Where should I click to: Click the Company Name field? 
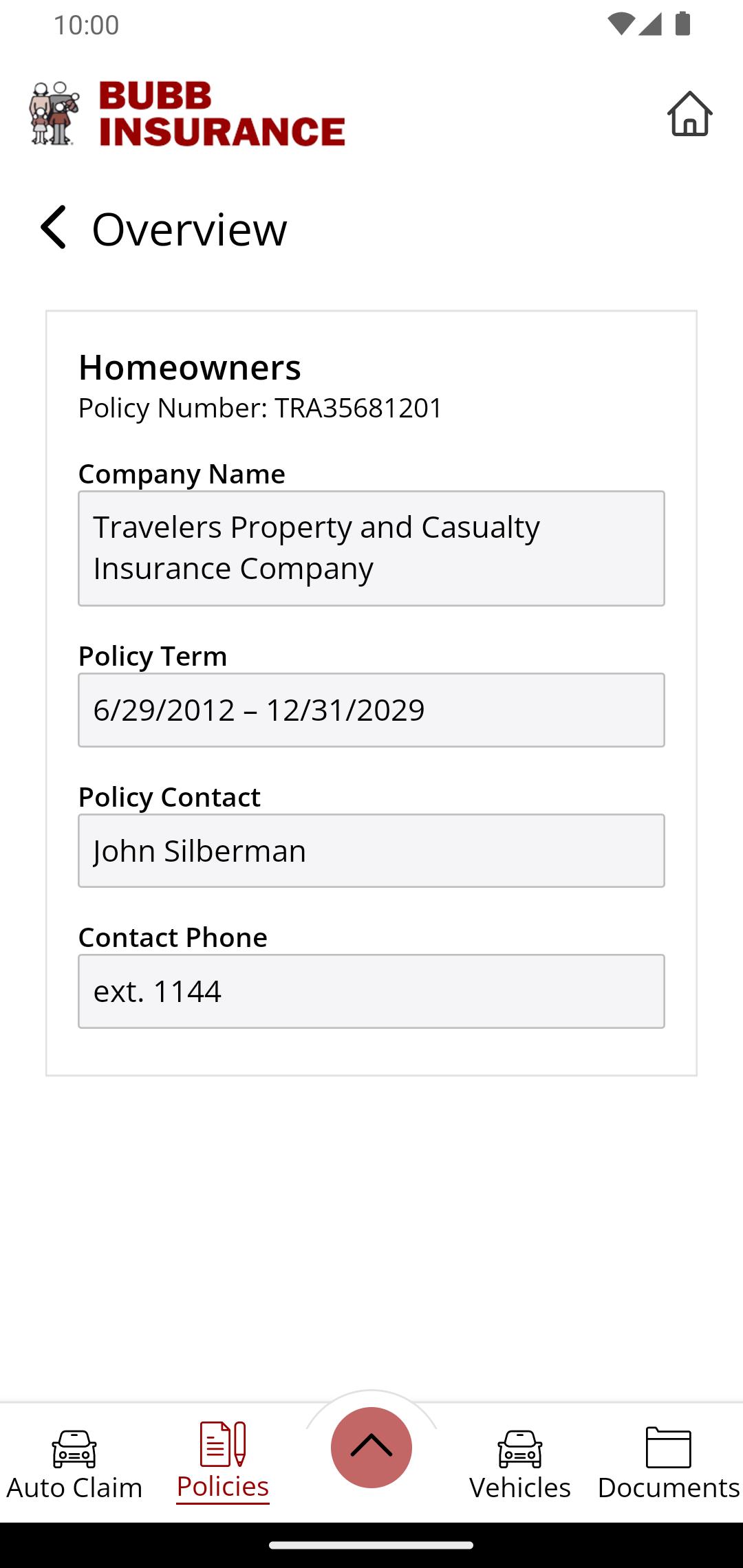pos(371,548)
